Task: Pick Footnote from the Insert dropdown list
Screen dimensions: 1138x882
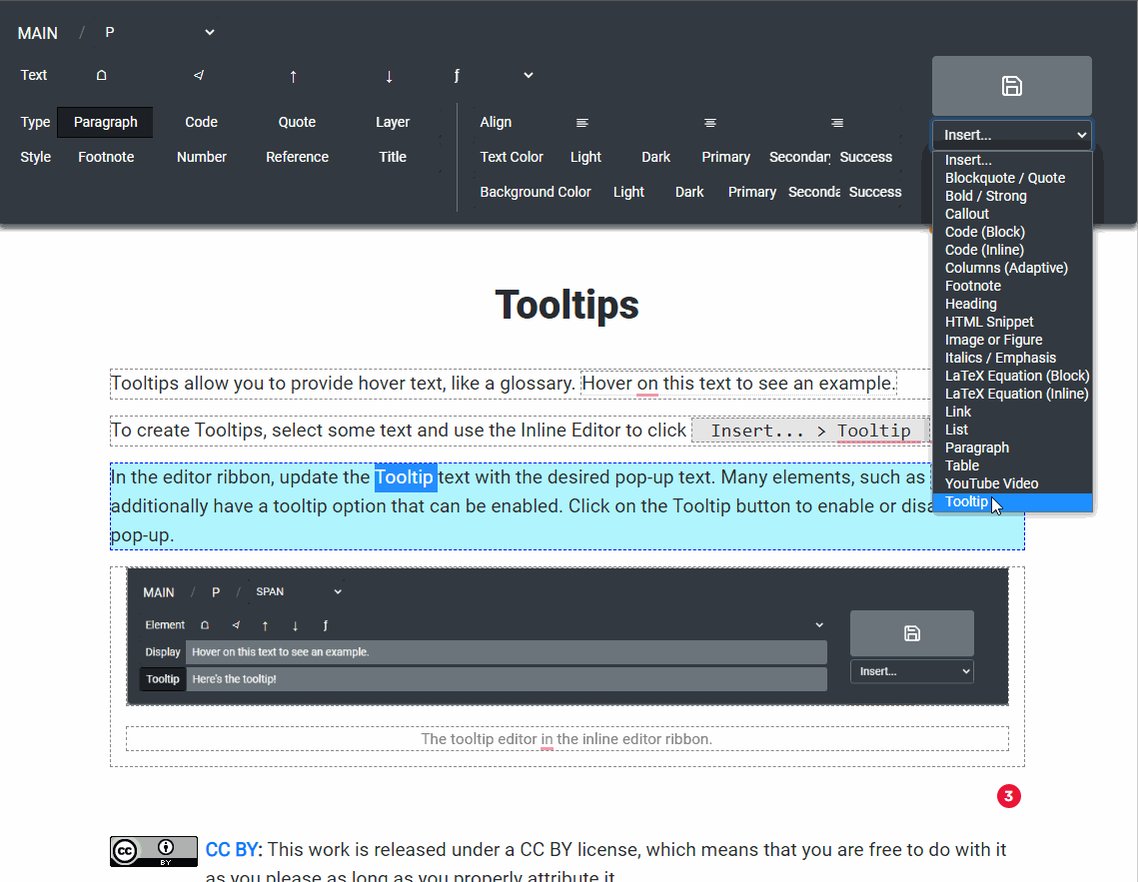Action: tap(1012, 286)
